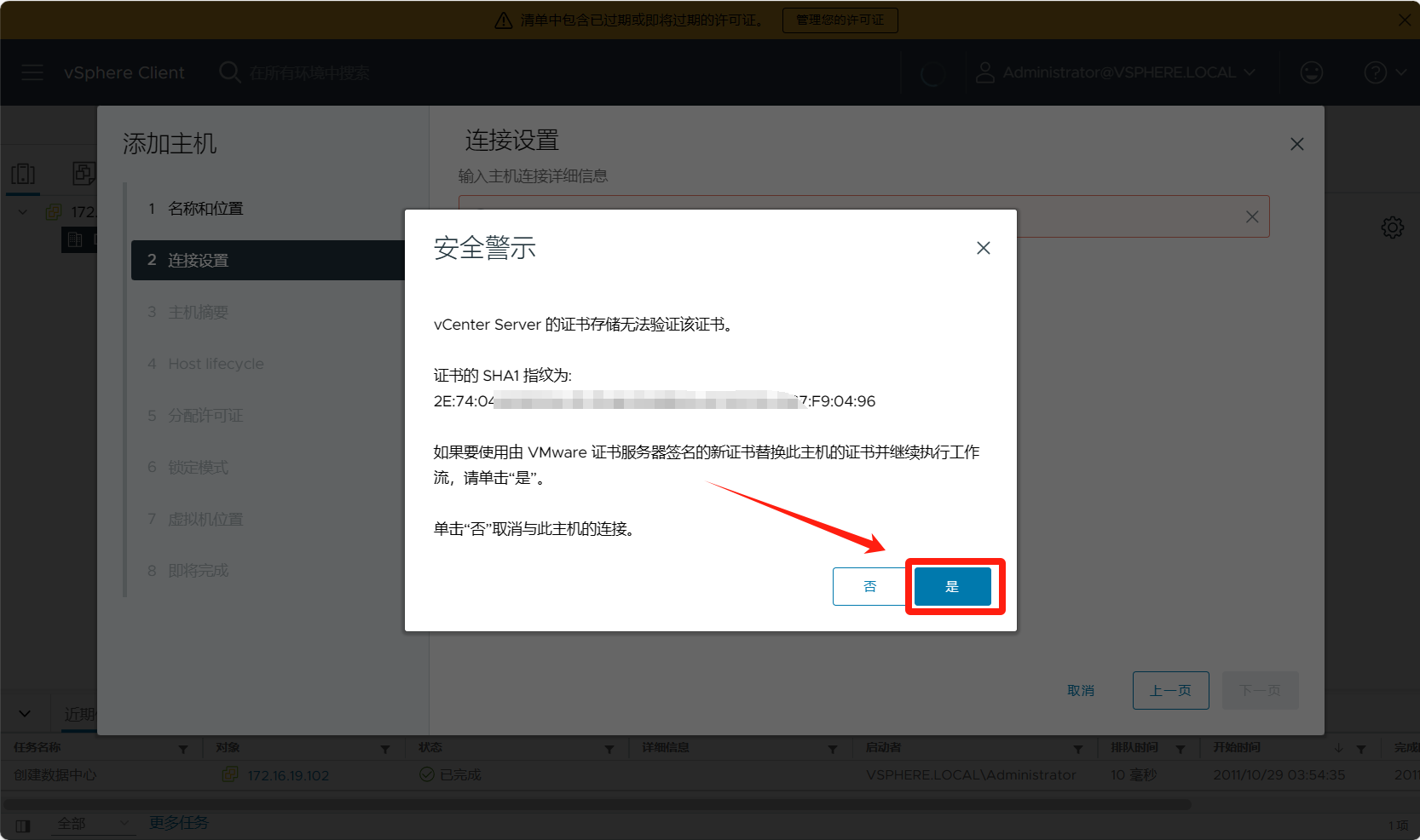Viewport: 1420px width, 840px height.
Task: Click 上一页 previous page button
Action: (1170, 690)
